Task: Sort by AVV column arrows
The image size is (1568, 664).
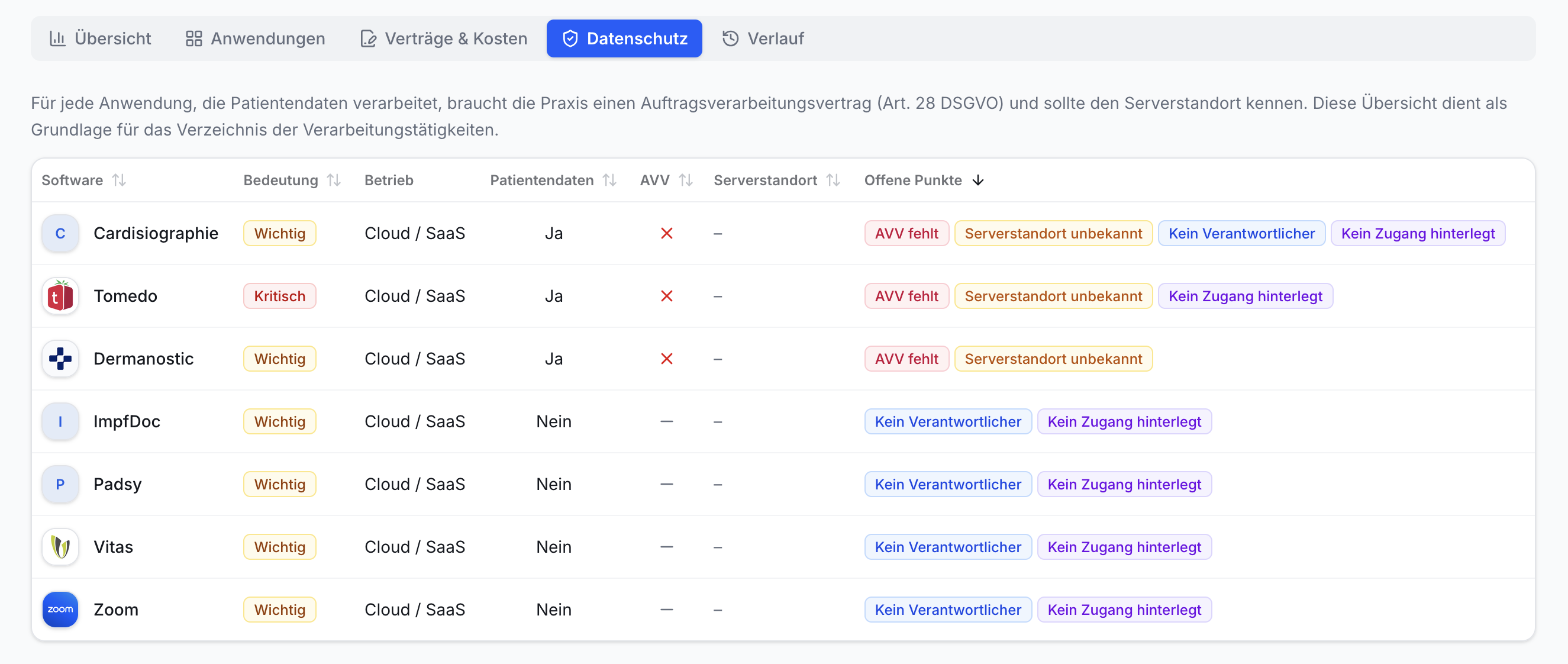Action: 685,180
